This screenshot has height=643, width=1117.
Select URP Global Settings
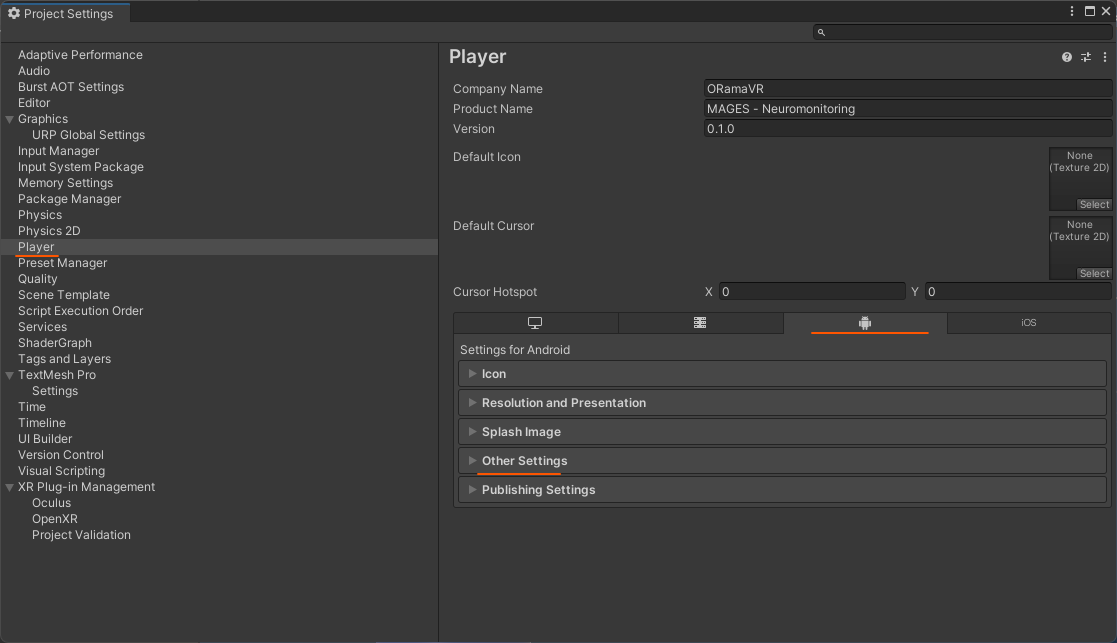[x=88, y=135]
